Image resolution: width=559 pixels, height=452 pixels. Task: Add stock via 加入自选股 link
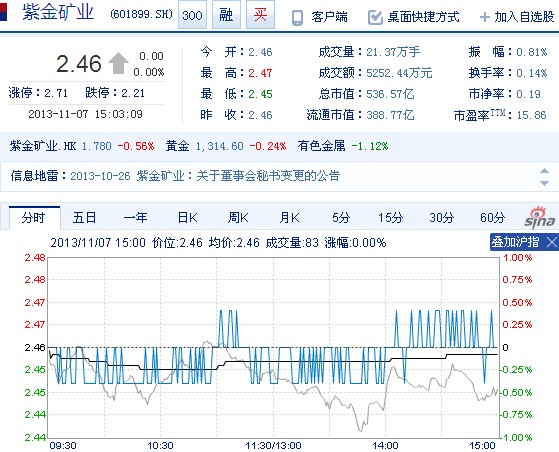click(x=524, y=17)
